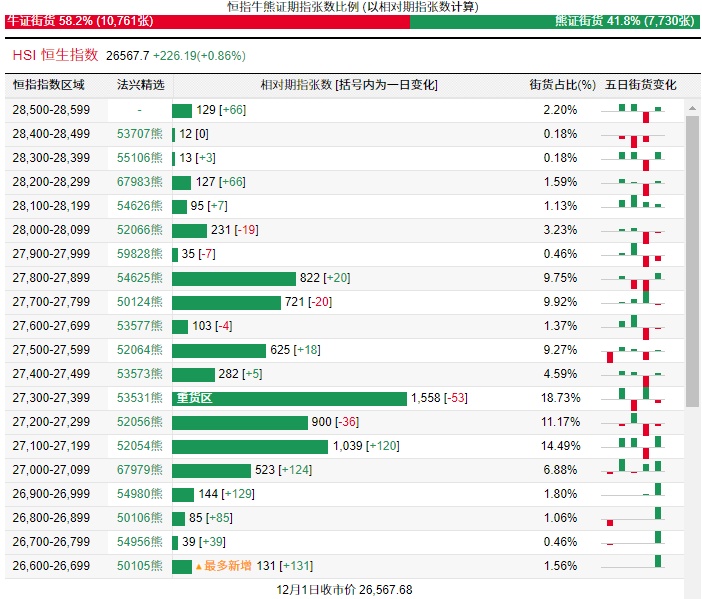Image resolution: width=702 pixels, height=599 pixels.
Task: Click the vertical scrollbar thumb
Action: point(692,260)
